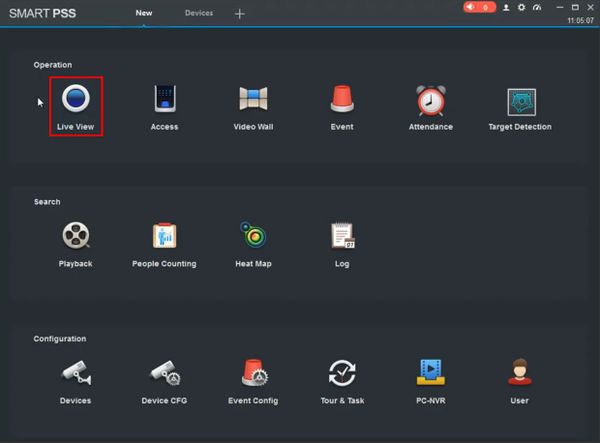Screen dimensions: 600x443
Task: Open the Attendance clock icon
Action: pyautogui.click(x=431, y=100)
